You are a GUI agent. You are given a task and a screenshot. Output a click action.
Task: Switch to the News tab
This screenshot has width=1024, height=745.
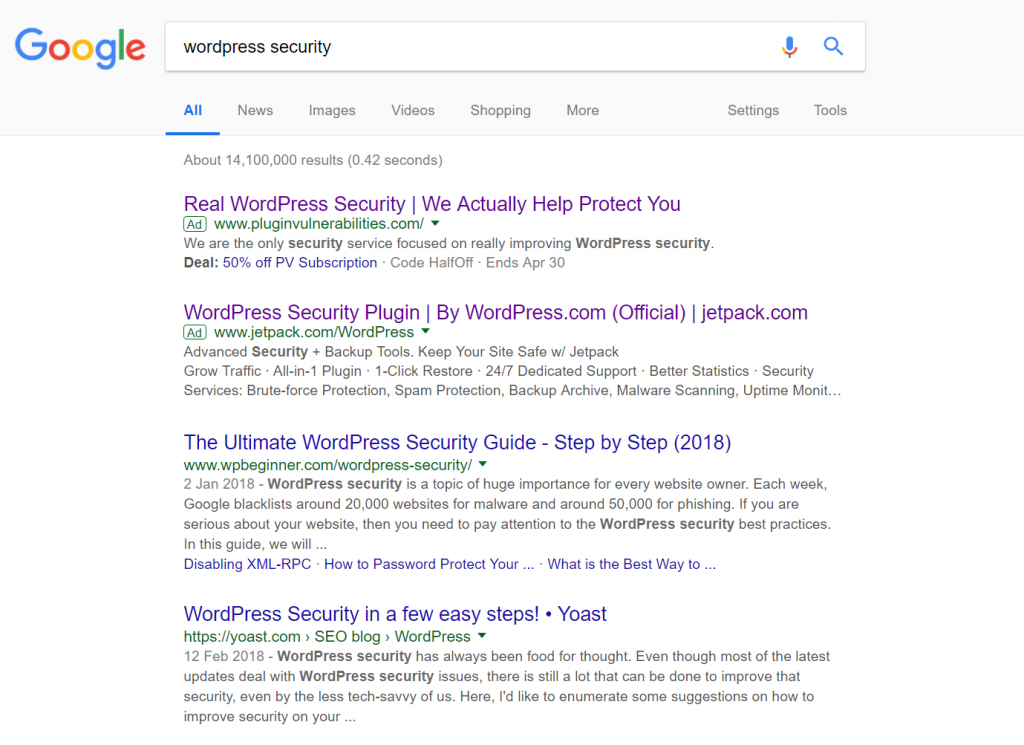tap(255, 110)
